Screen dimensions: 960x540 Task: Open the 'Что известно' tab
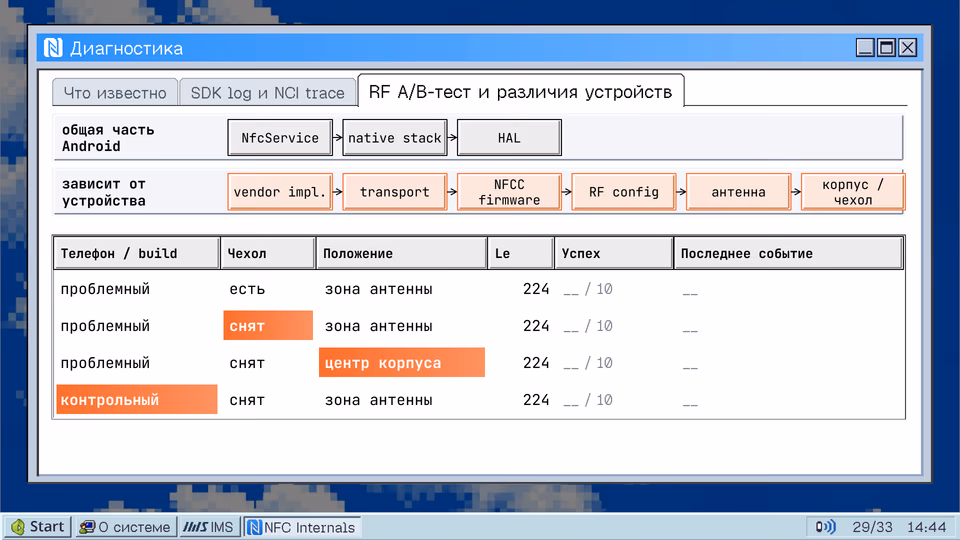pyautogui.click(x=115, y=92)
